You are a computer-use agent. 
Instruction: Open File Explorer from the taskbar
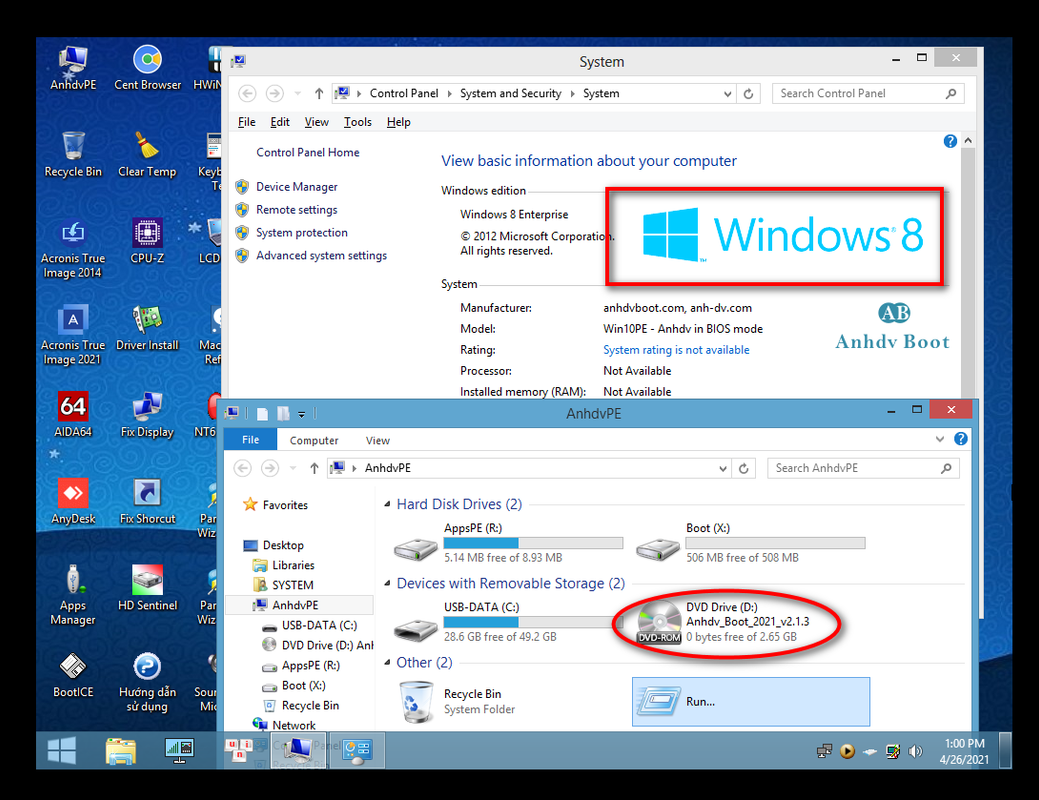tap(121, 751)
